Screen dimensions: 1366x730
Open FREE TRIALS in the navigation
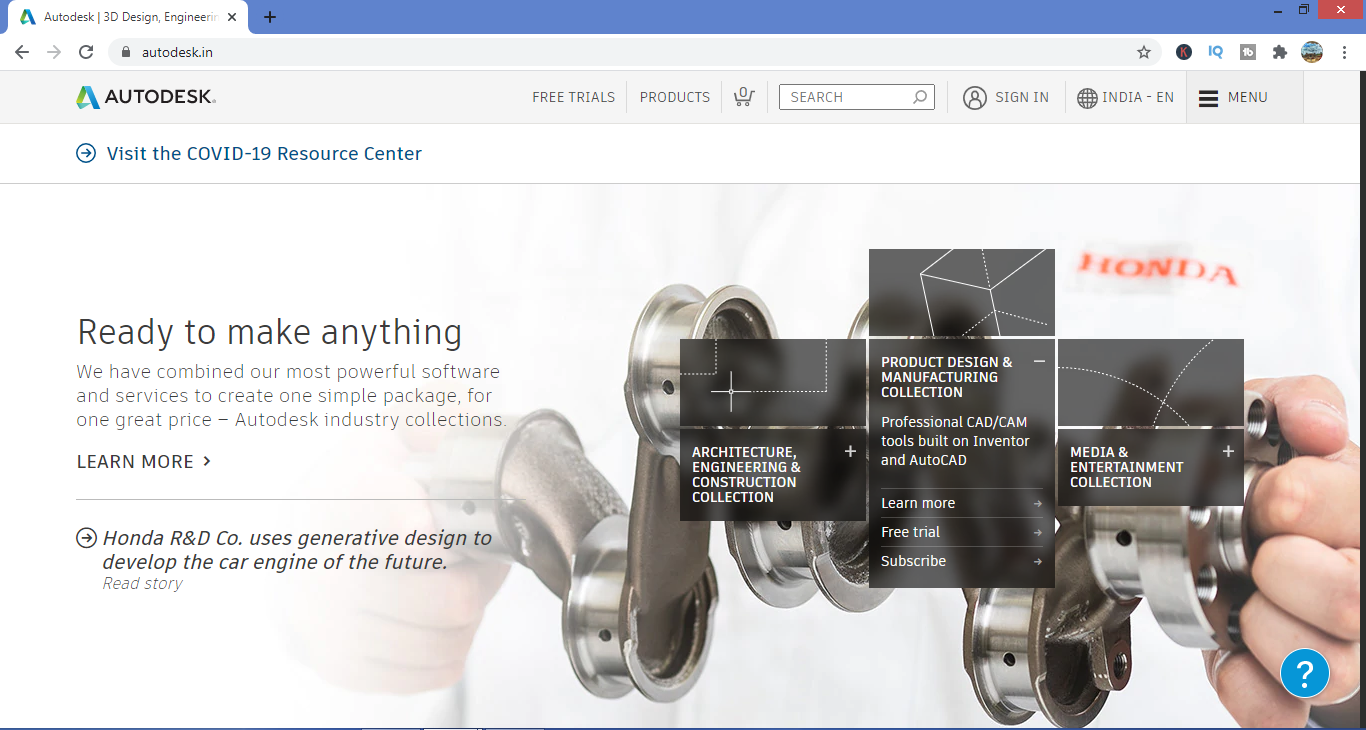coord(574,97)
